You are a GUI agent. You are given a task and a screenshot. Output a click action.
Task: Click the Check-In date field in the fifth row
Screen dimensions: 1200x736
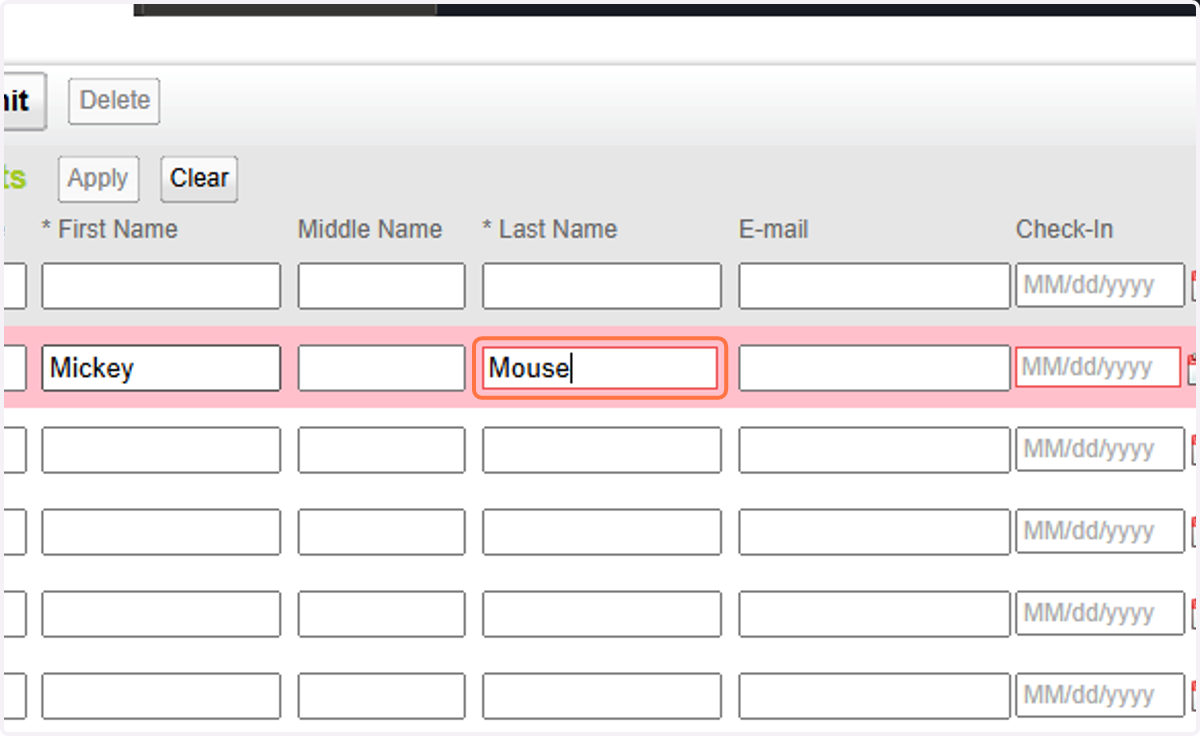1100,613
